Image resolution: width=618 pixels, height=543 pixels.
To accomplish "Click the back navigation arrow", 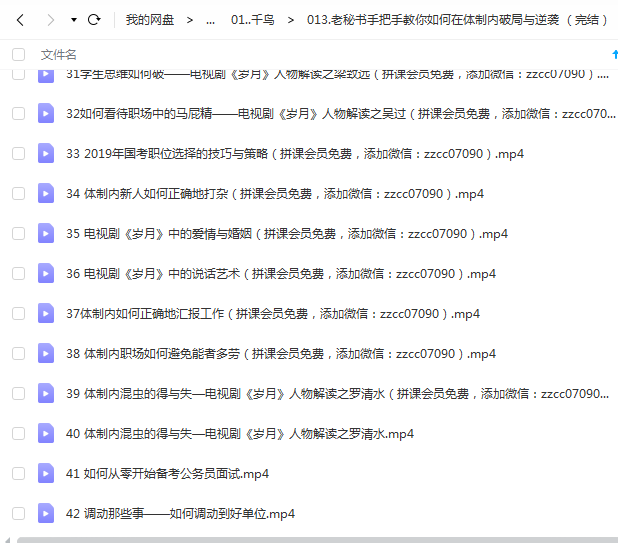I will point(20,20).
